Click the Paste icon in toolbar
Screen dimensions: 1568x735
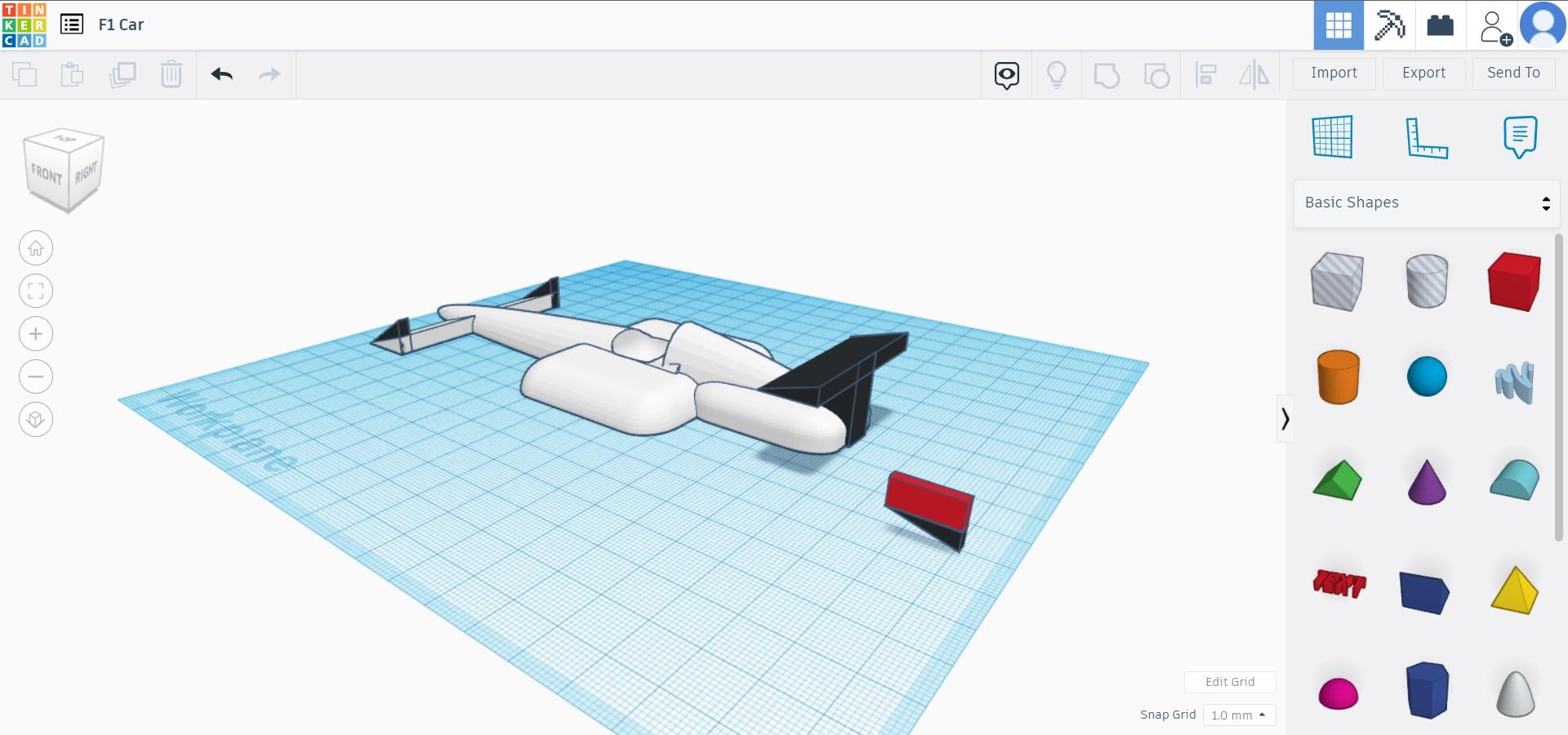click(x=73, y=74)
